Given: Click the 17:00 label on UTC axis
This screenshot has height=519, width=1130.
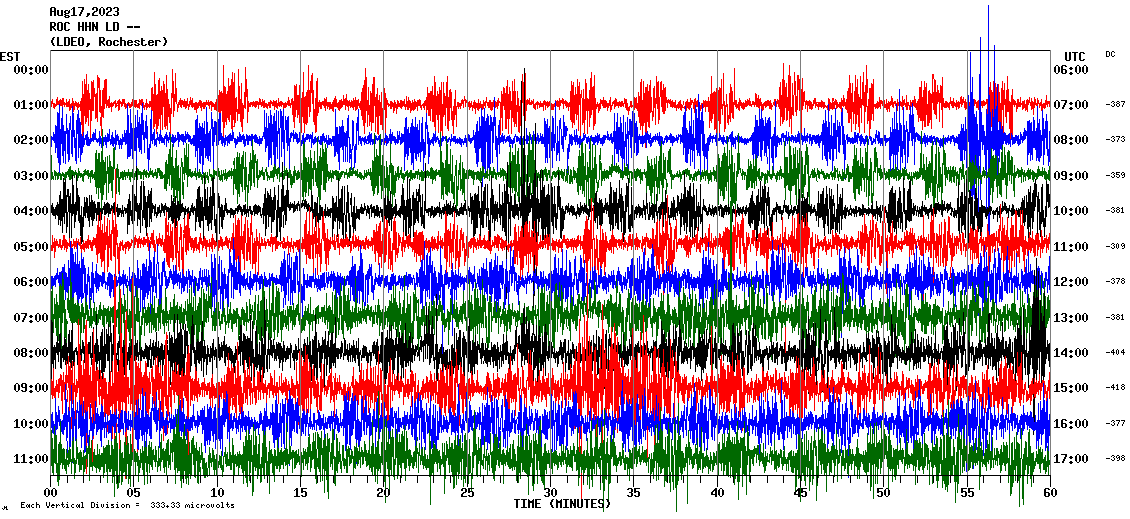Looking at the screenshot, I should 1071,459.
